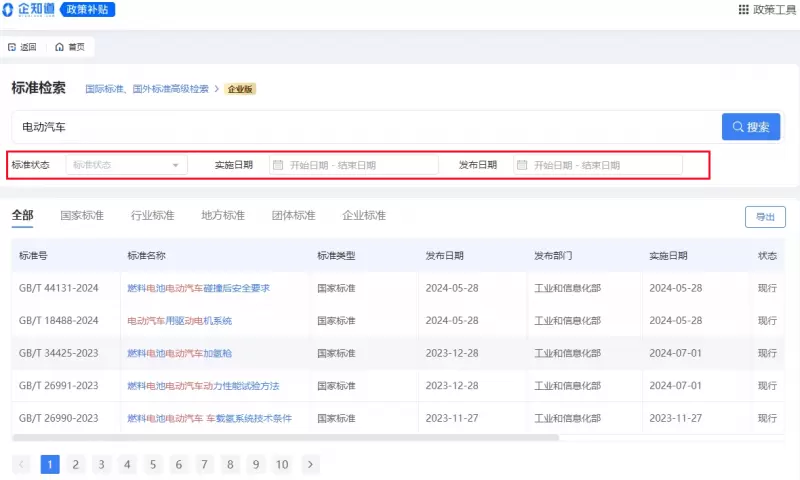Open the 政策工具 grid menu
This screenshot has height=480, width=800.
coord(743,9)
